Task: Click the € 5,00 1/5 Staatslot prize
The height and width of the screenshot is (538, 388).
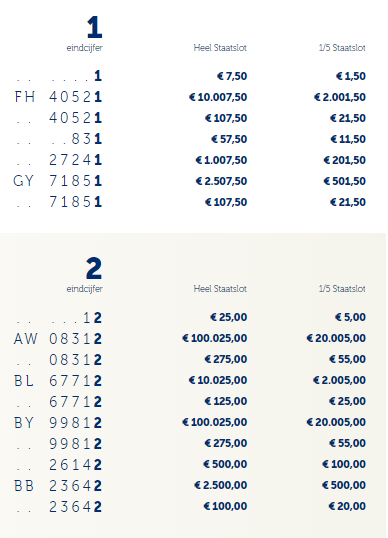Action: (x=350, y=317)
